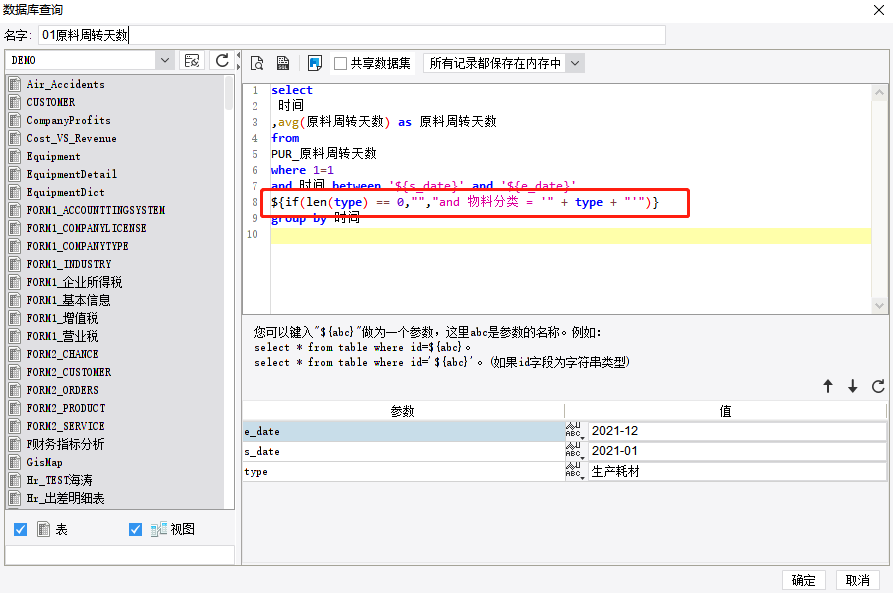Refresh the parameter list icon
The width and height of the screenshot is (893, 593).
click(878, 386)
